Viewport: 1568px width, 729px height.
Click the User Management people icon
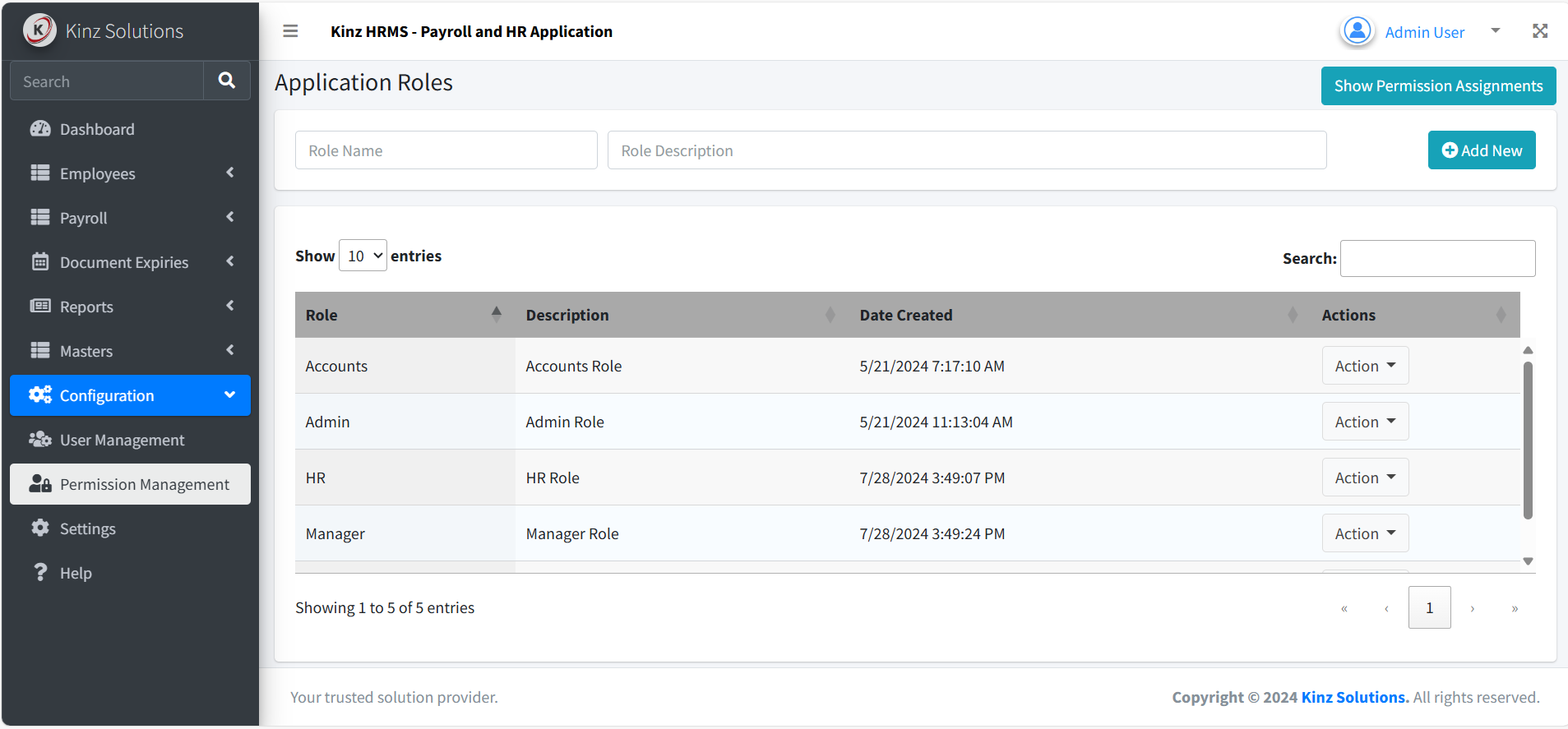click(x=40, y=439)
